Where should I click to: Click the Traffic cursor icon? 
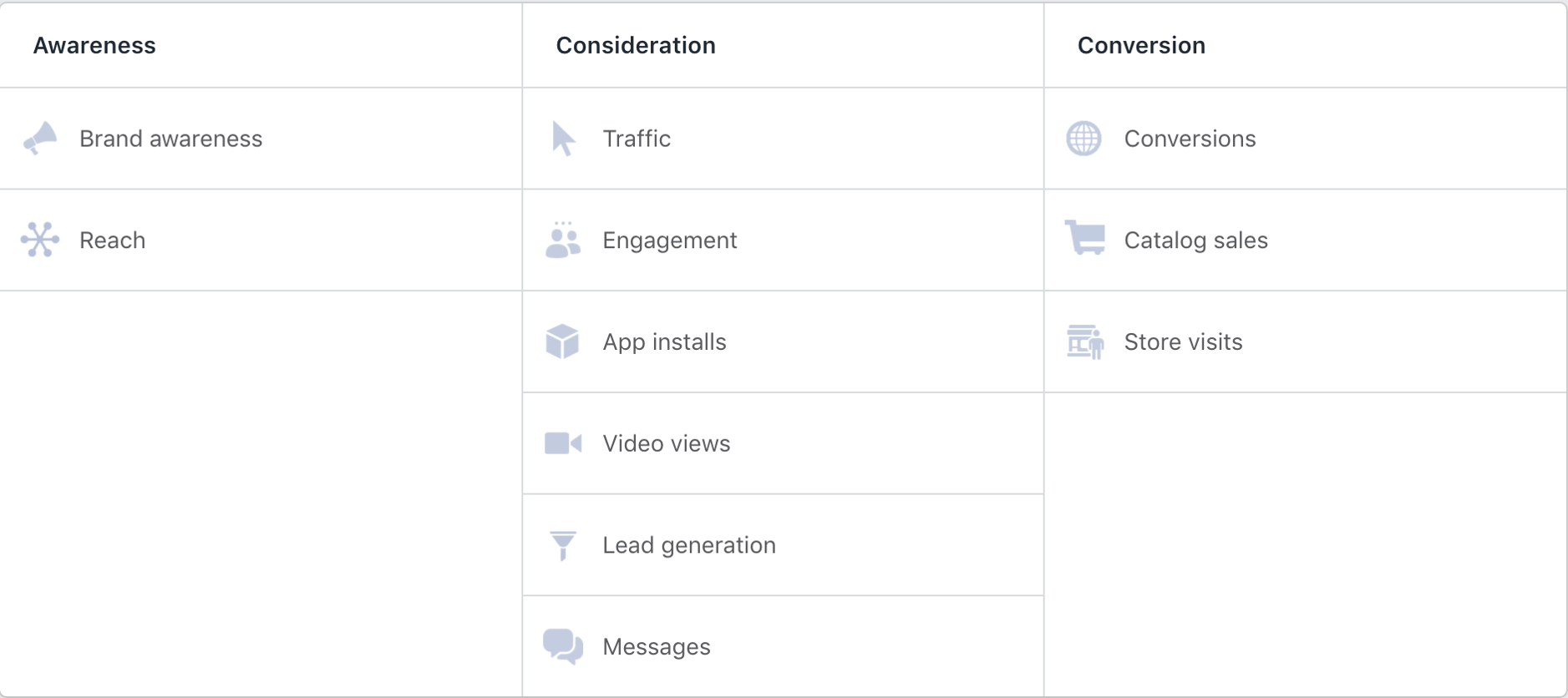click(564, 139)
